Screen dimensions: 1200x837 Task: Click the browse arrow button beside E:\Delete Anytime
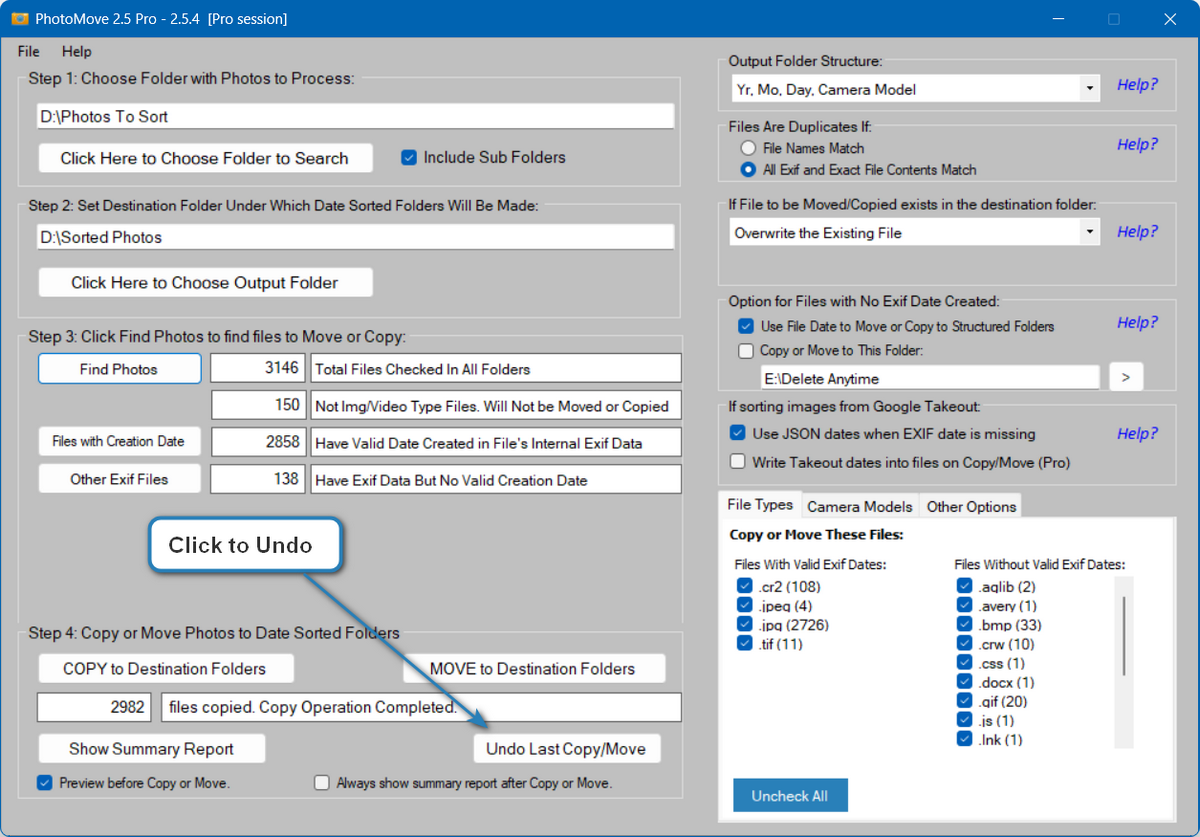click(1126, 377)
